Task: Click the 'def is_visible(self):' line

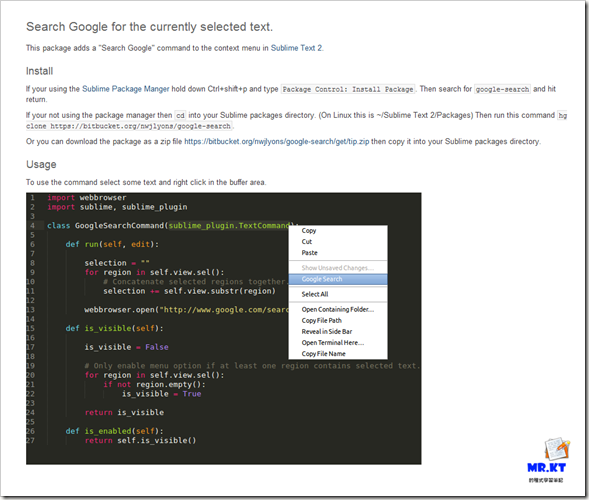Action: click(x=115, y=328)
